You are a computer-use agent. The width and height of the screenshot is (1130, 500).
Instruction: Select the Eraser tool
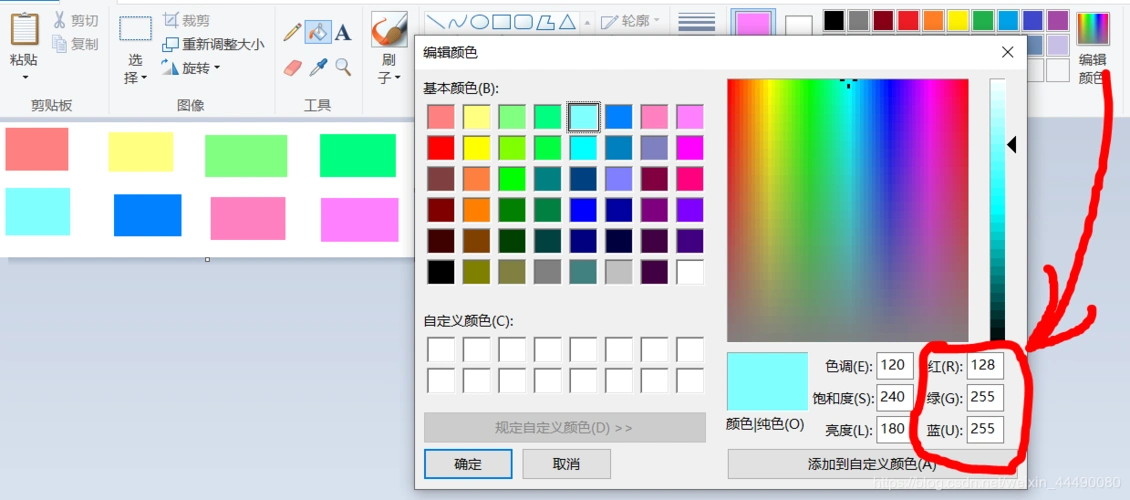(293, 68)
